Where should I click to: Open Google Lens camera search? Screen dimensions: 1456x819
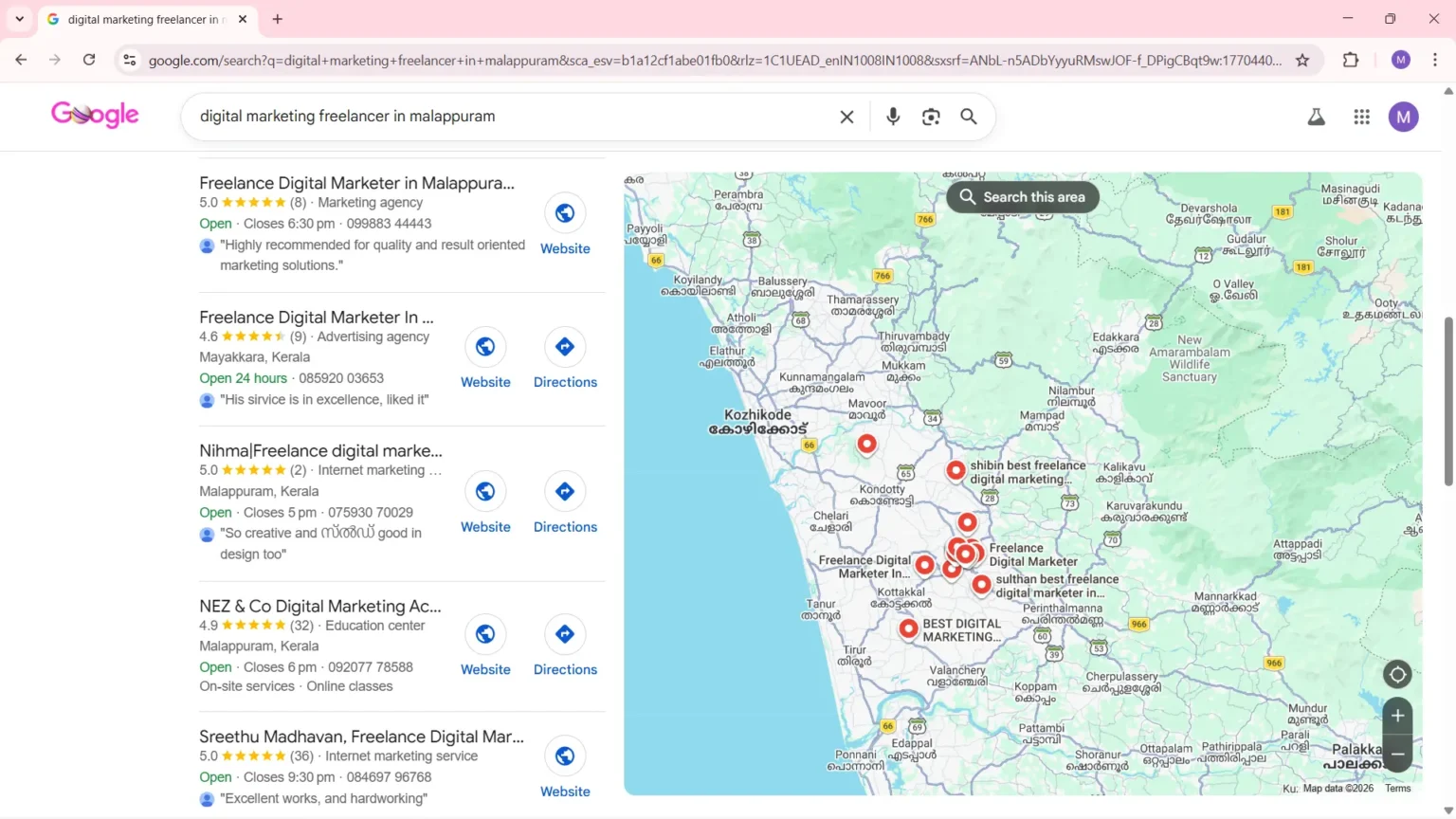[x=930, y=116]
